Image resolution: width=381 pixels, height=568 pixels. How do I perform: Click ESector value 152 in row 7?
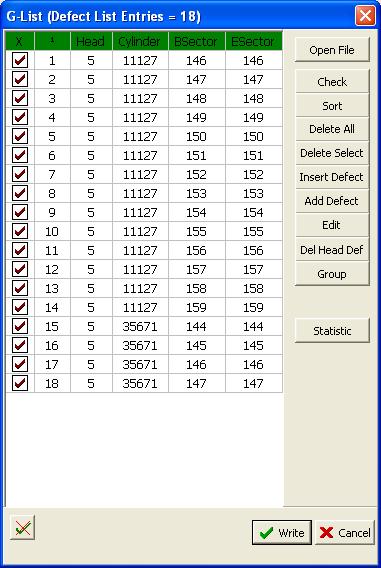point(254,174)
